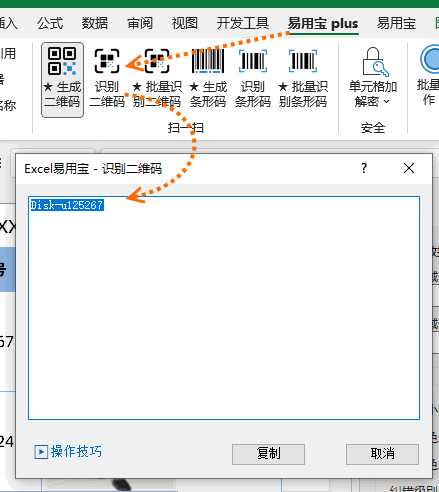Open the 易用宝 ribbon tab
Viewport: 439px width, 492px height.
[x=396, y=24]
